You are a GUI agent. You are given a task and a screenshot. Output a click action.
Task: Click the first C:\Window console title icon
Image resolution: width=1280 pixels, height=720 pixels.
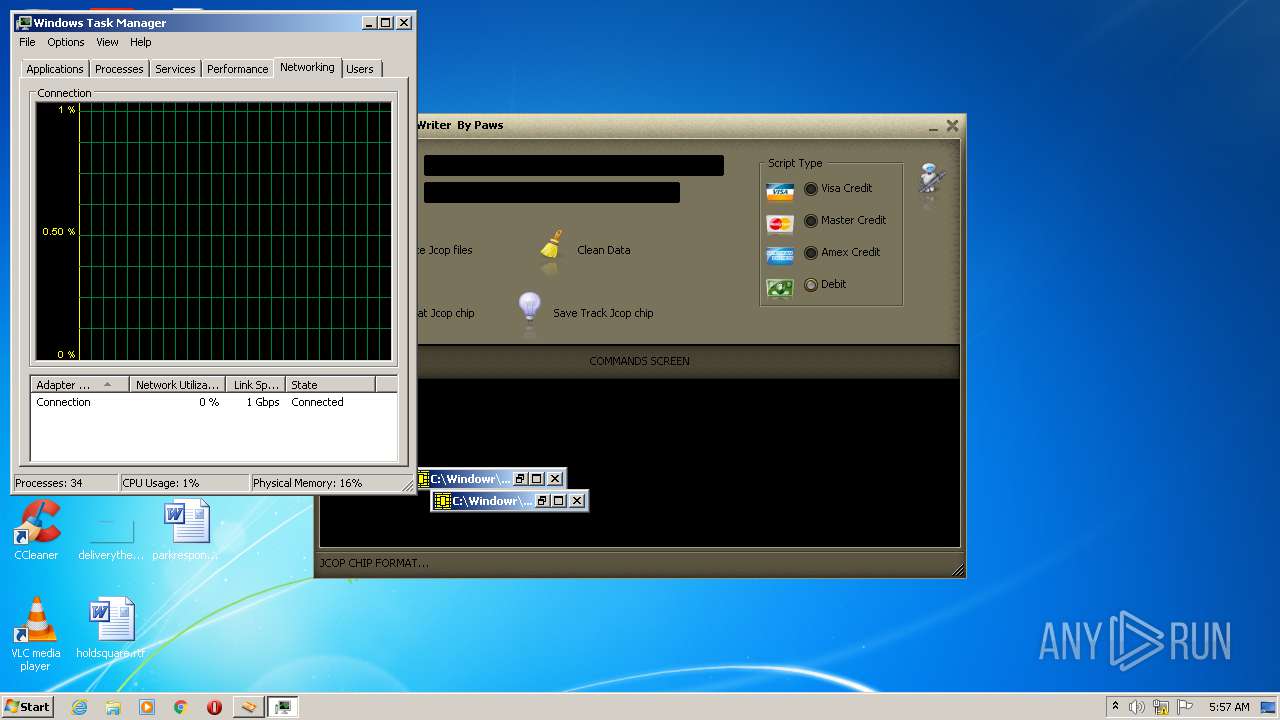424,479
